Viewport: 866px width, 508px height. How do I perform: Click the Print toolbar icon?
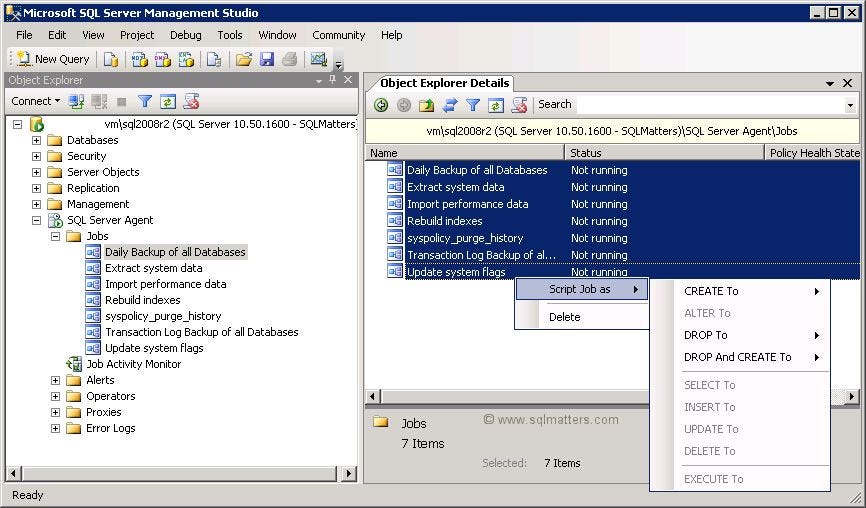tap(289, 59)
